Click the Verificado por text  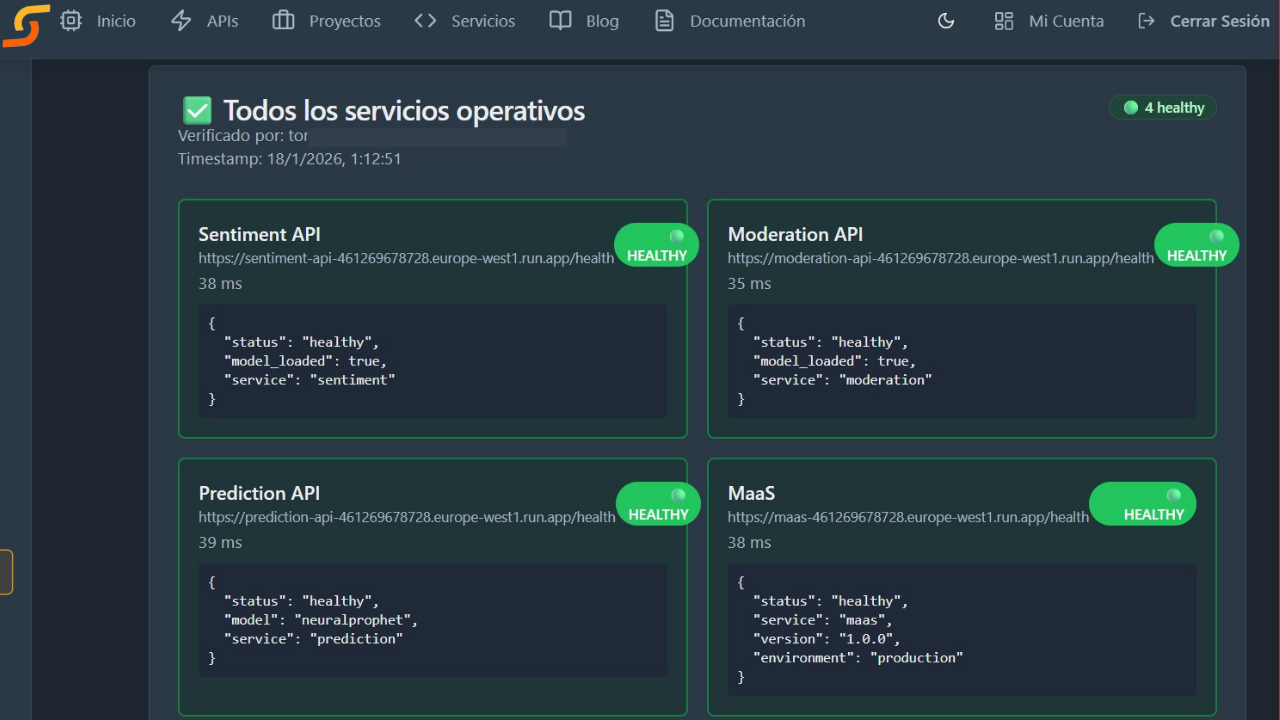(x=243, y=135)
